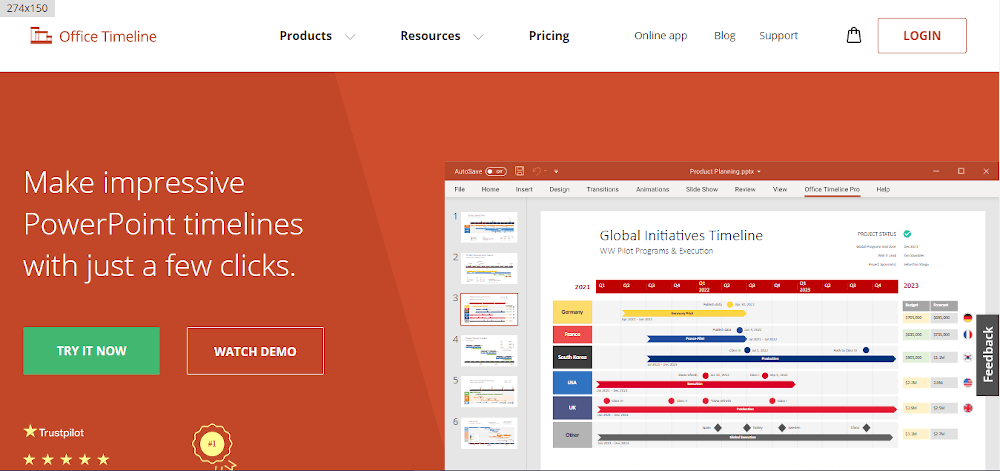Click the #1 award badge
This screenshot has height=471, width=1000.
[x=213, y=443]
